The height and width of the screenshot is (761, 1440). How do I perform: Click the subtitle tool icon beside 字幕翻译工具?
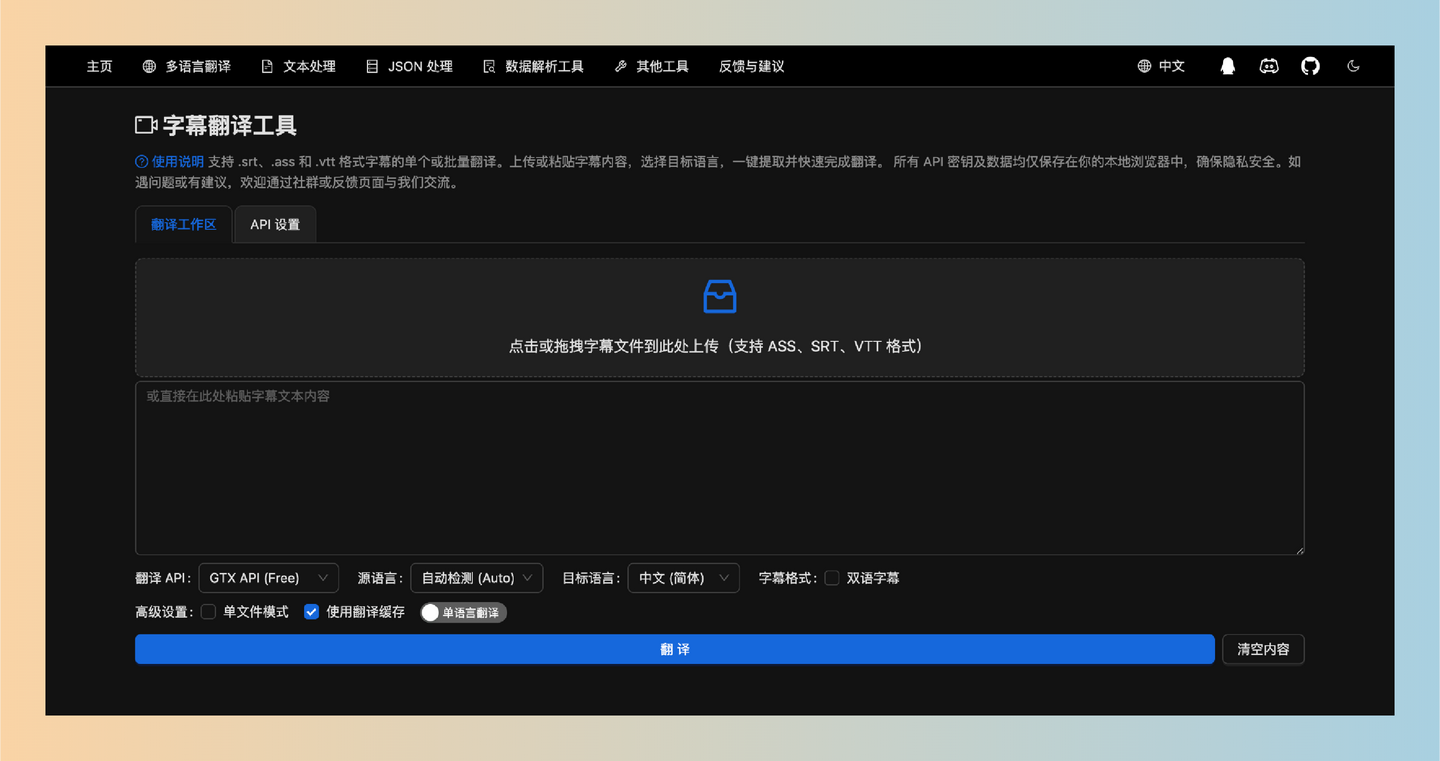click(145, 125)
